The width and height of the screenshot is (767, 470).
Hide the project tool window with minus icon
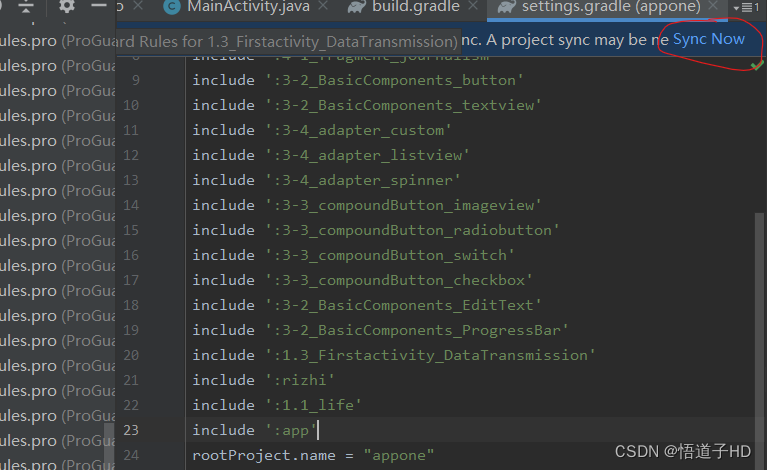(x=99, y=5)
